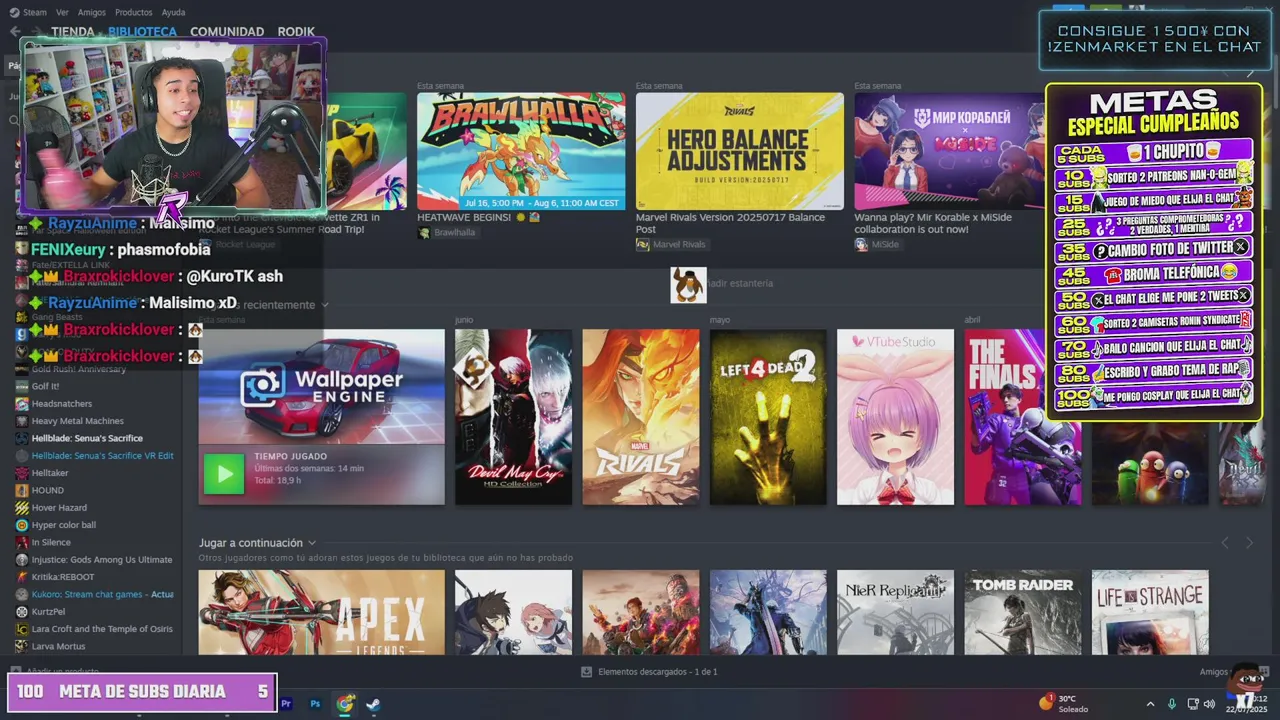Image resolution: width=1280 pixels, height=720 pixels.
Task: Show hidden system tray icons
Action: tap(1150, 704)
